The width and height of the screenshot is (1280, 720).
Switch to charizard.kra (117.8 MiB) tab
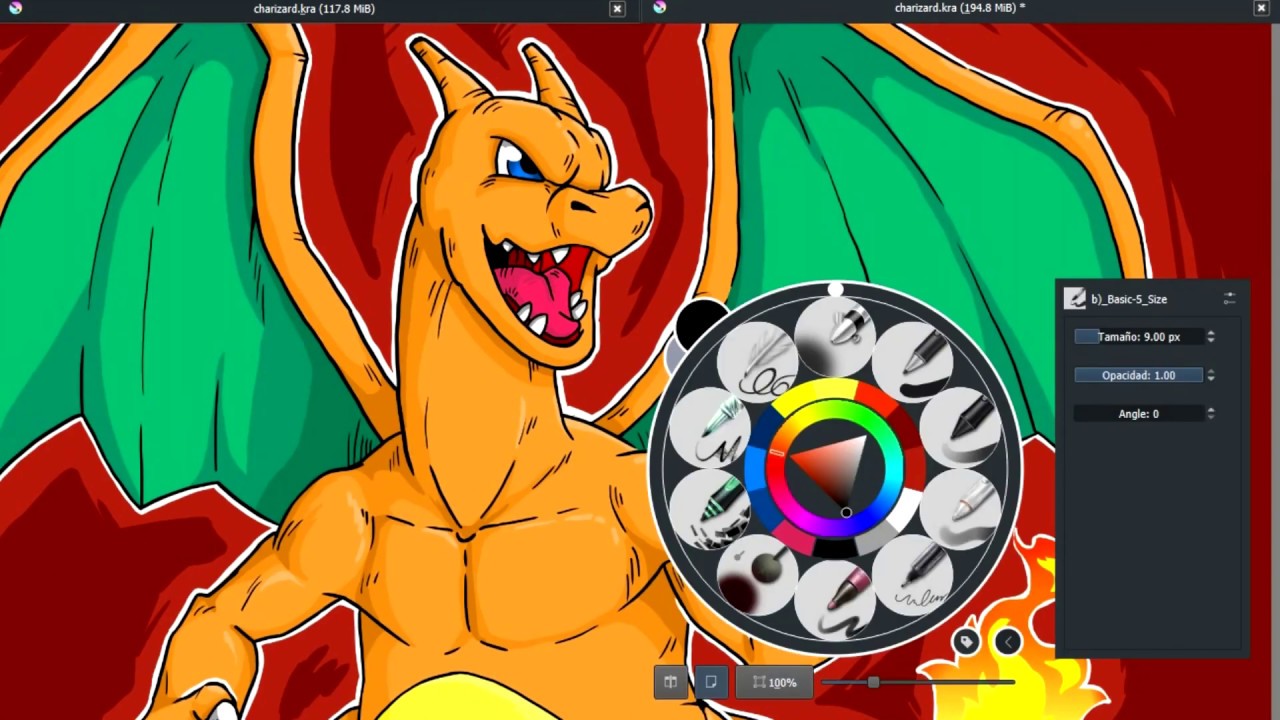(x=314, y=8)
